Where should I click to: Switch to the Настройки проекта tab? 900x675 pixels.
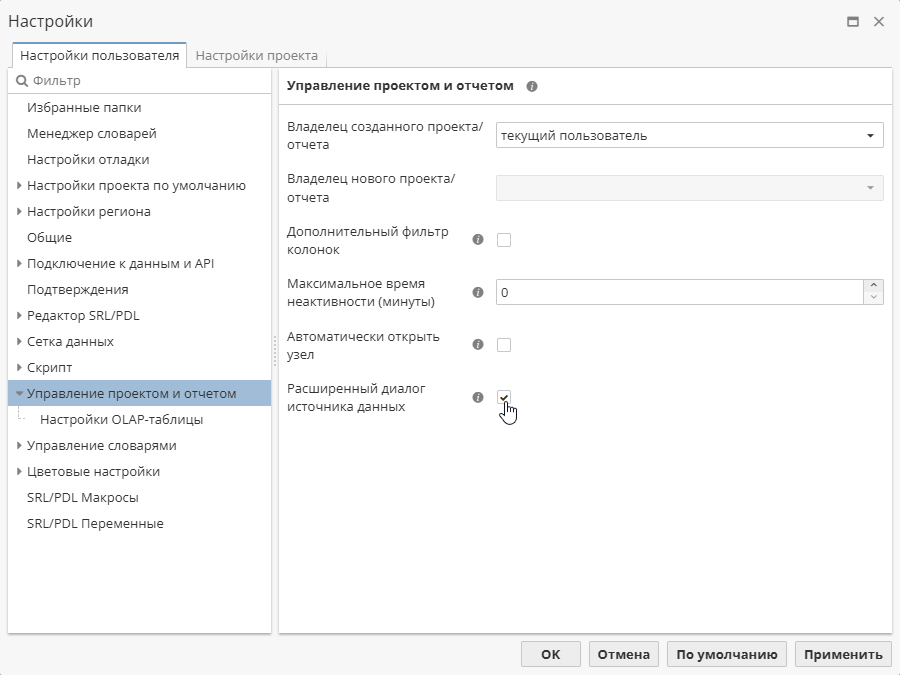coord(256,56)
